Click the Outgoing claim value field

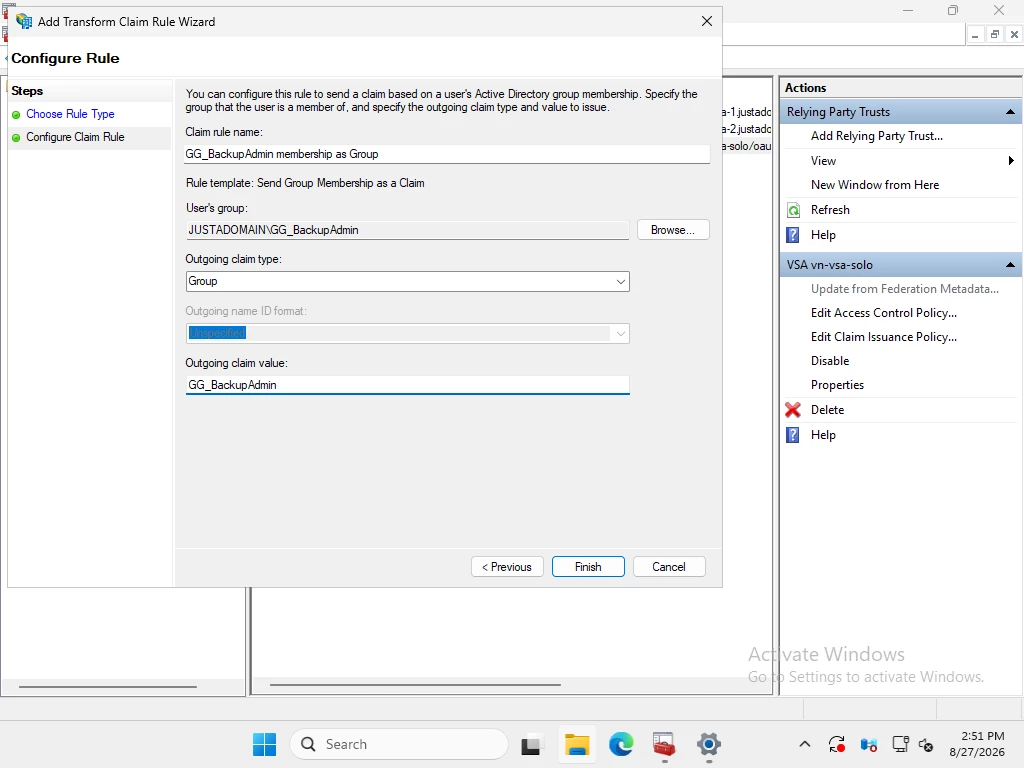tap(408, 385)
